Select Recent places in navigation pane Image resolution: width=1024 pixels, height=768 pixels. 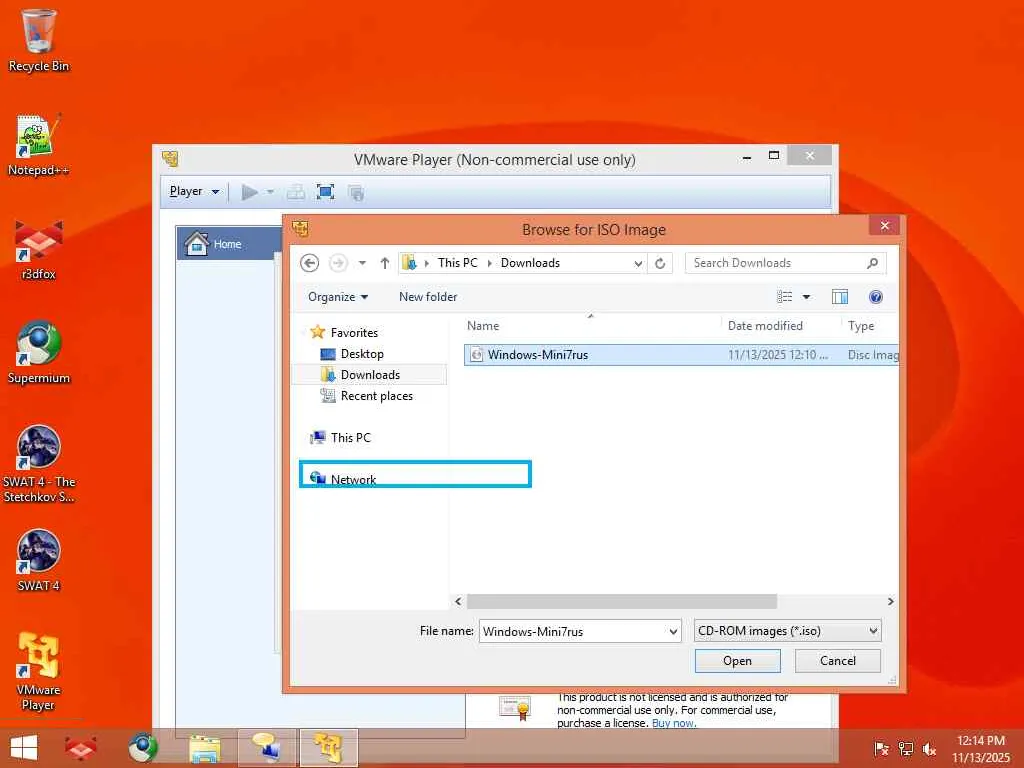tap(376, 396)
